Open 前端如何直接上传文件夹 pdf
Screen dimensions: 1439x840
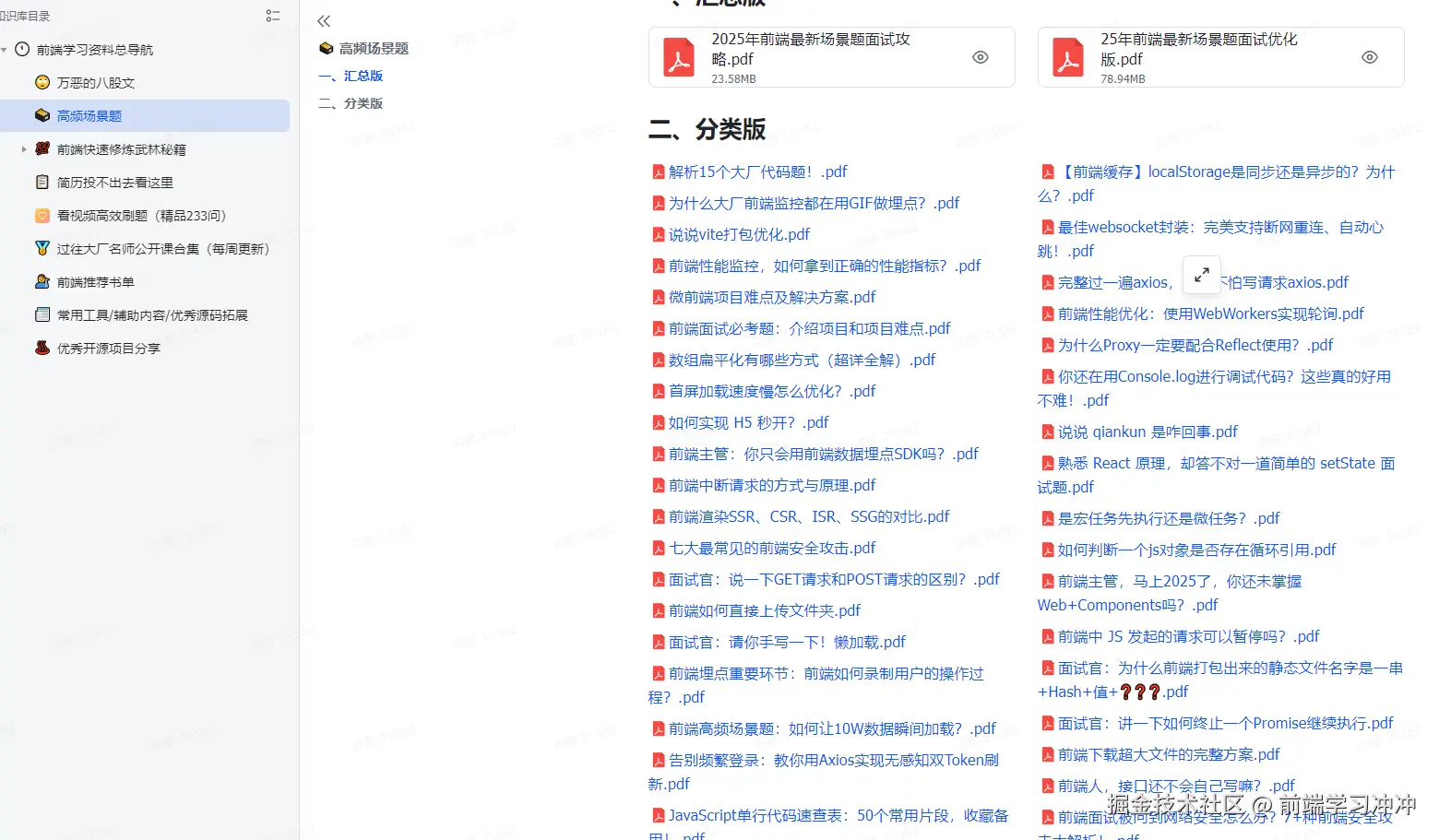pos(765,610)
